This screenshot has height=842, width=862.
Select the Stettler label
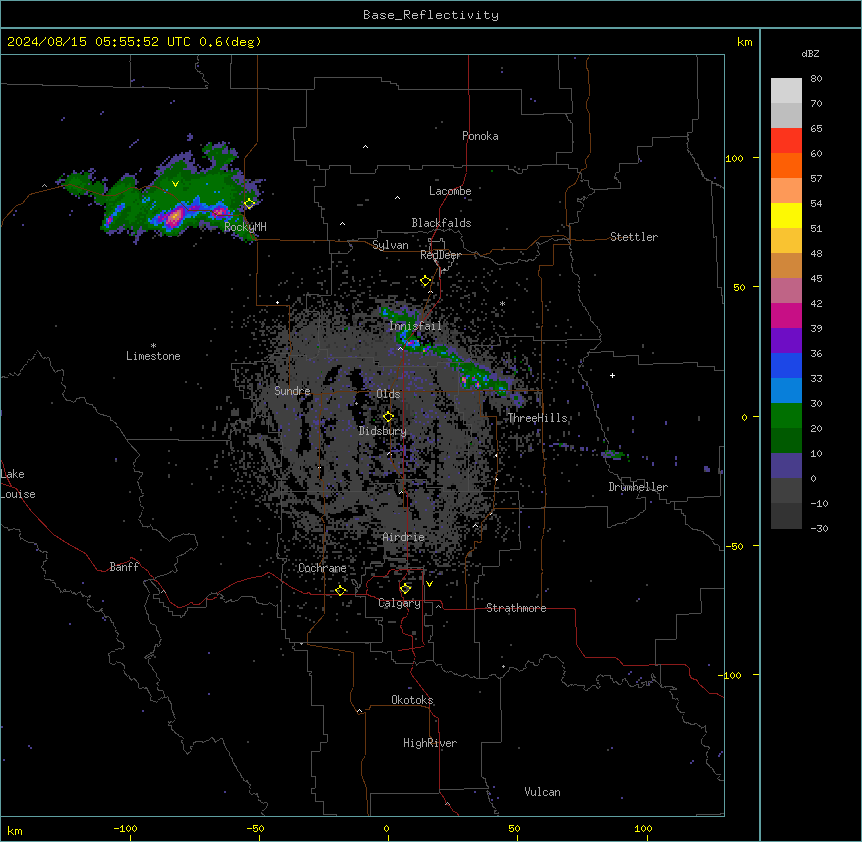pyautogui.click(x=634, y=237)
